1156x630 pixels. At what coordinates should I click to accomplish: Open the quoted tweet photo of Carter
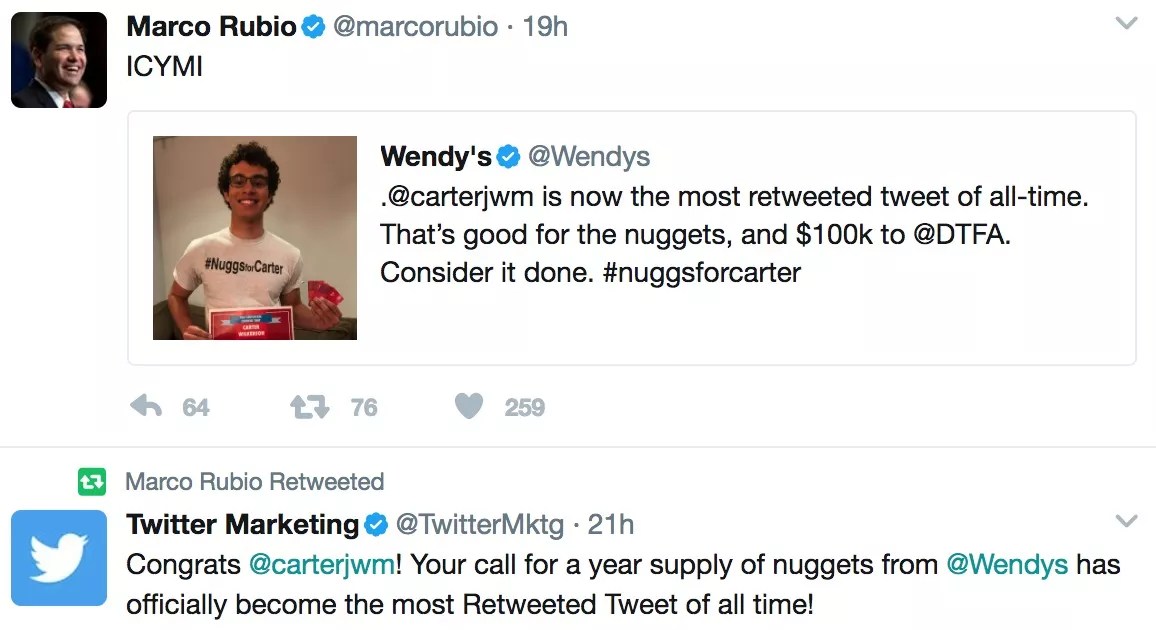pos(255,238)
